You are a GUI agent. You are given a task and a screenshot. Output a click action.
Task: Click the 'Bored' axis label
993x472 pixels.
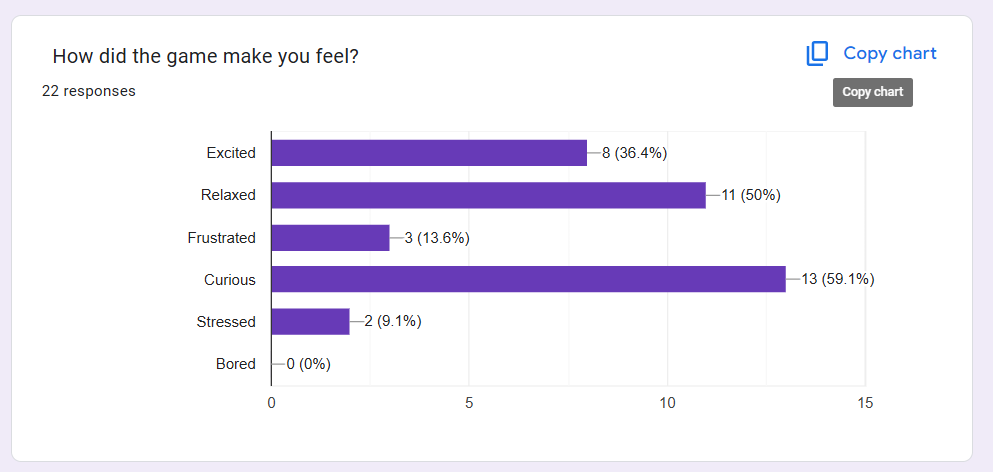pyautogui.click(x=236, y=364)
